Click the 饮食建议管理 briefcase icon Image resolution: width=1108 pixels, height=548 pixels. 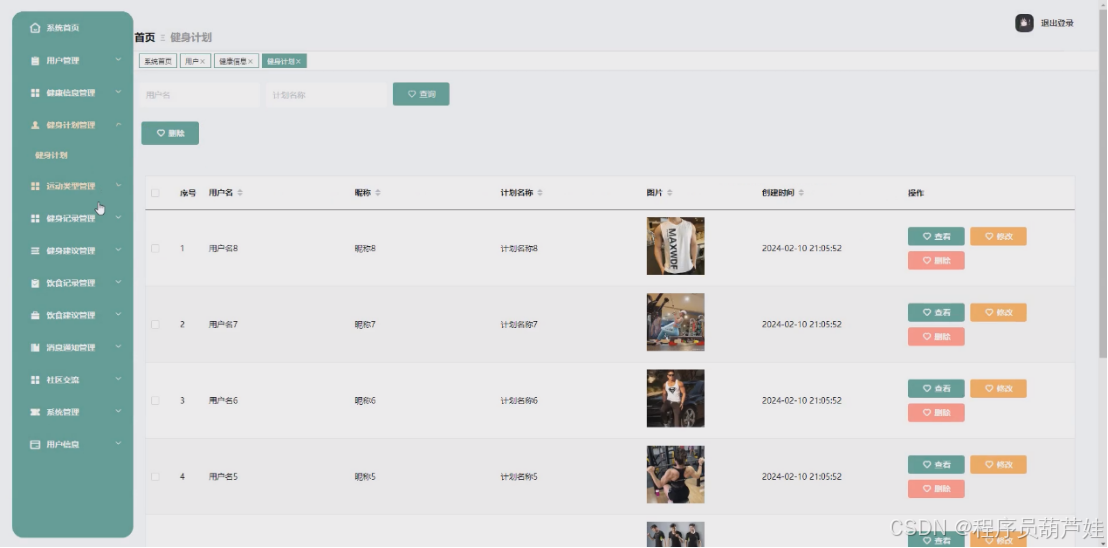click(x=35, y=316)
